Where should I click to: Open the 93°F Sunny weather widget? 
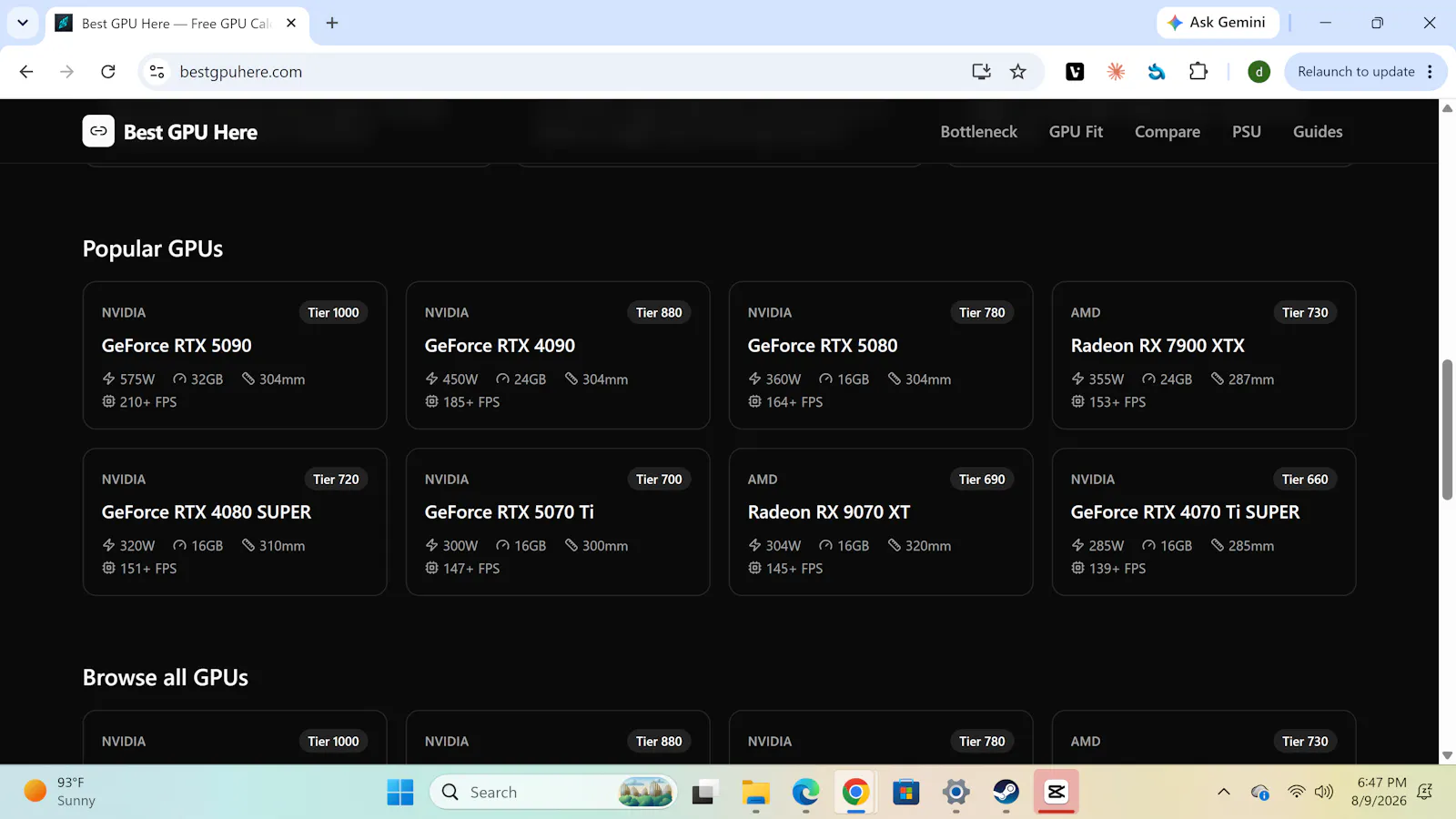(x=60, y=792)
